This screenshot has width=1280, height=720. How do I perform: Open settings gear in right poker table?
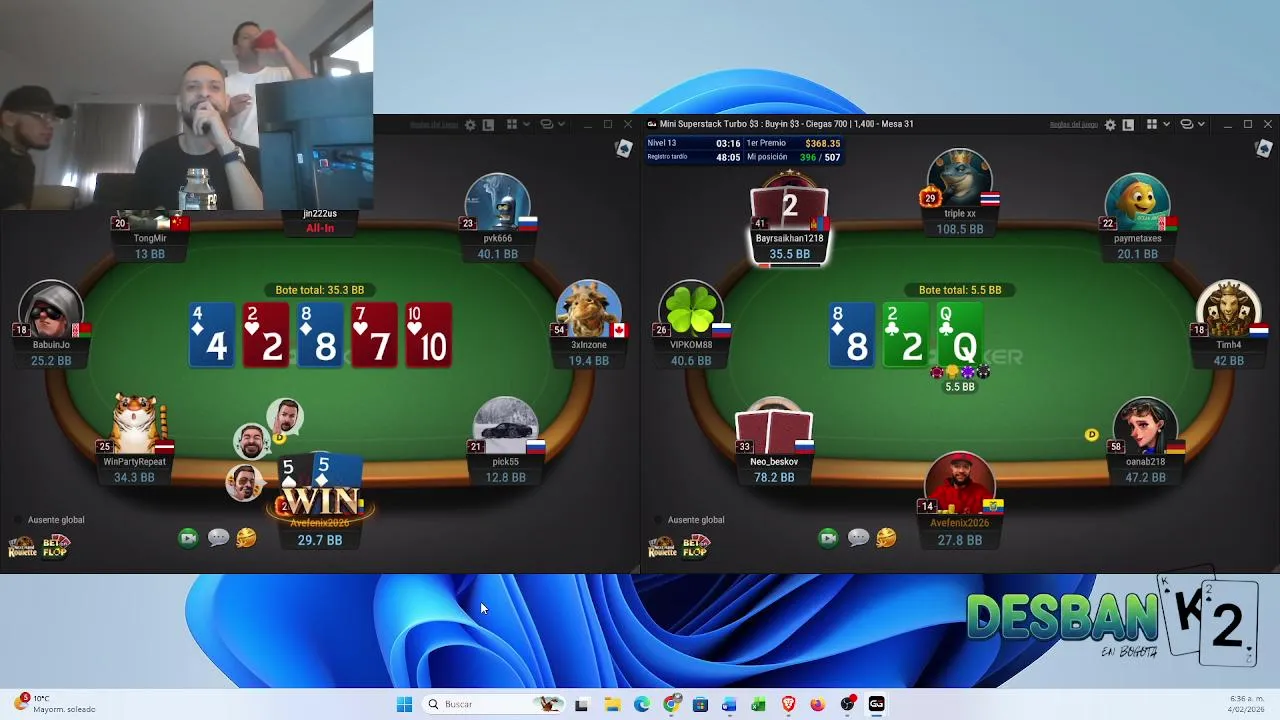1110,125
